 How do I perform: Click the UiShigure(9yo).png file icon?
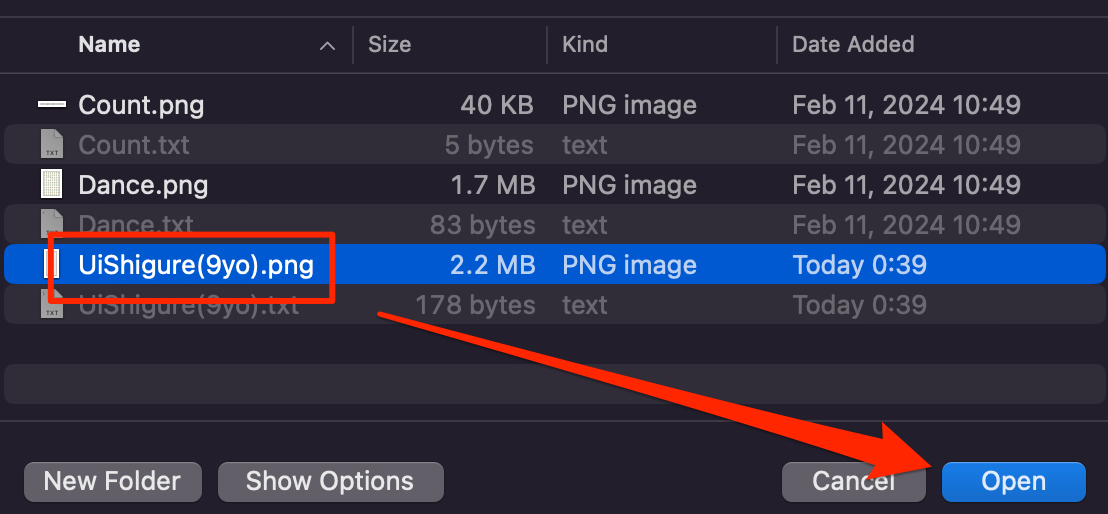[x=52, y=264]
